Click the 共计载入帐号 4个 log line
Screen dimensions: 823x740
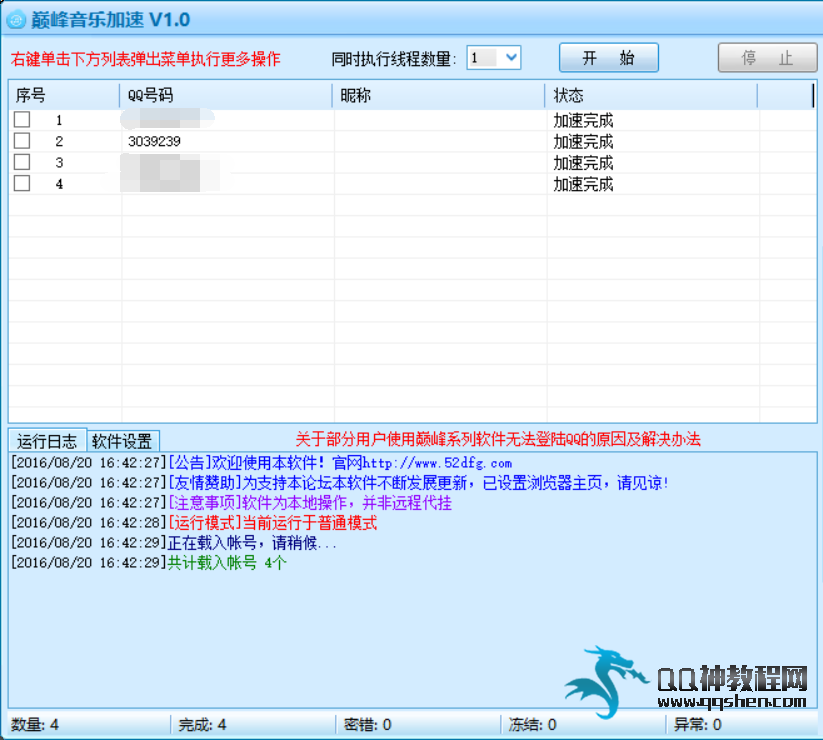(149, 563)
